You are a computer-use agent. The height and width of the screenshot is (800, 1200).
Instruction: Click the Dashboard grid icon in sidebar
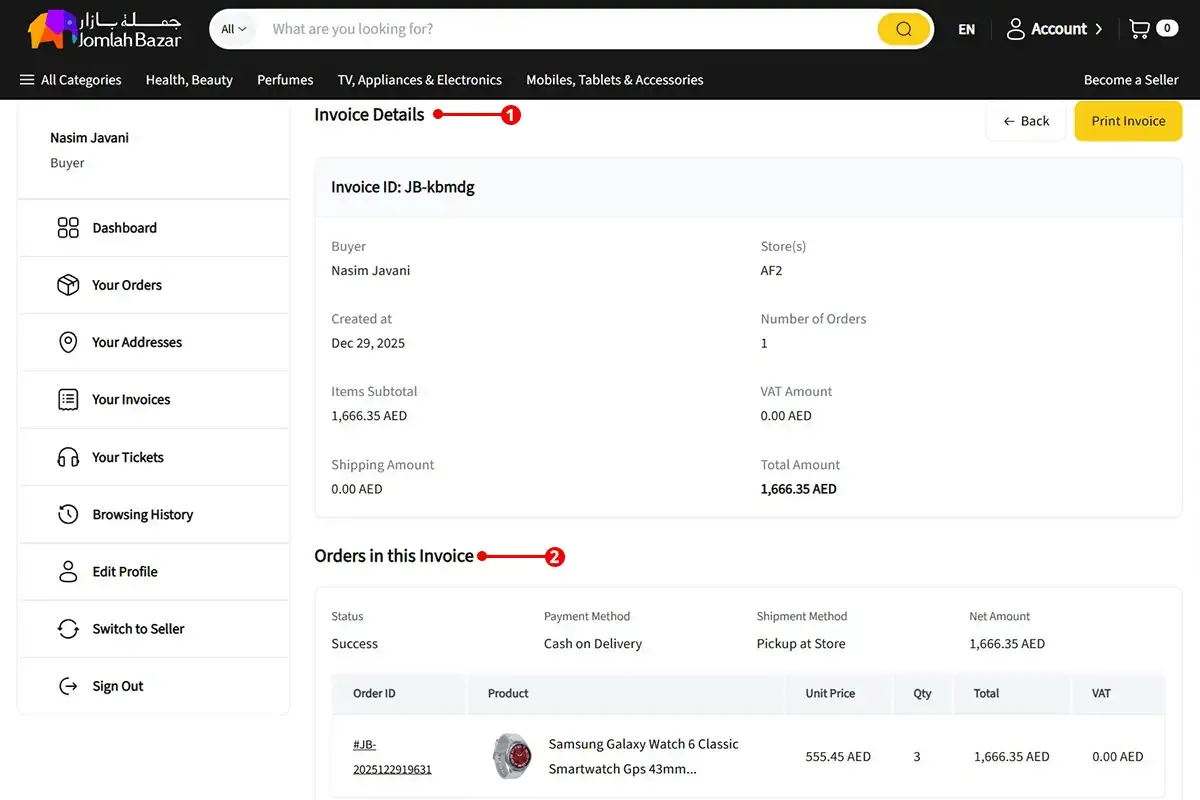(x=68, y=228)
